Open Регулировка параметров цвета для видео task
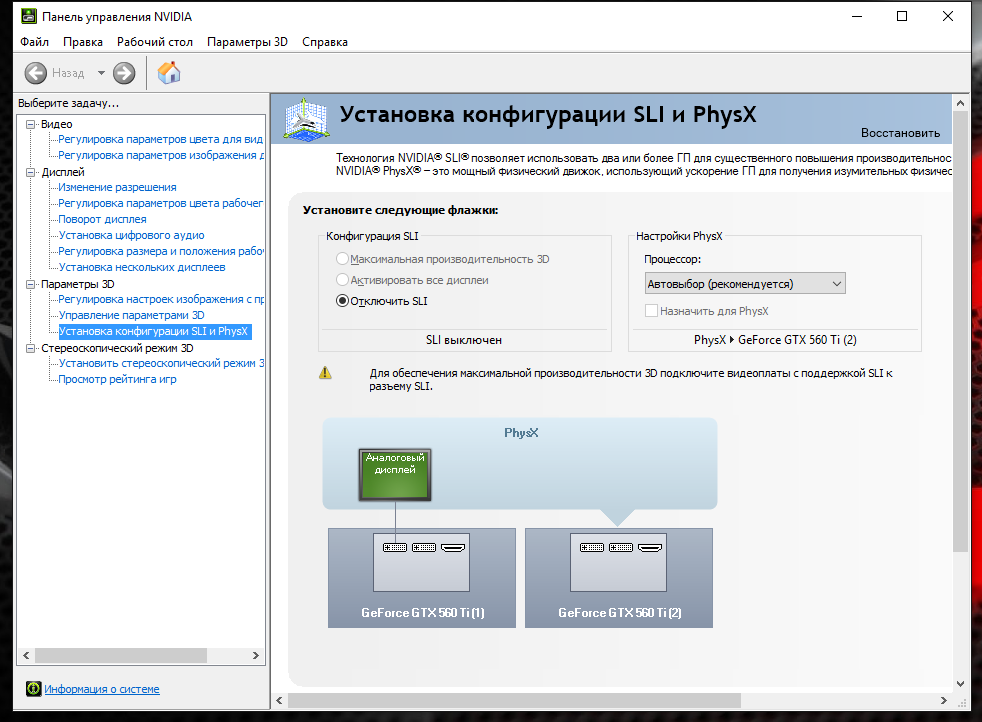This screenshot has width=982, height=722. 161,139
